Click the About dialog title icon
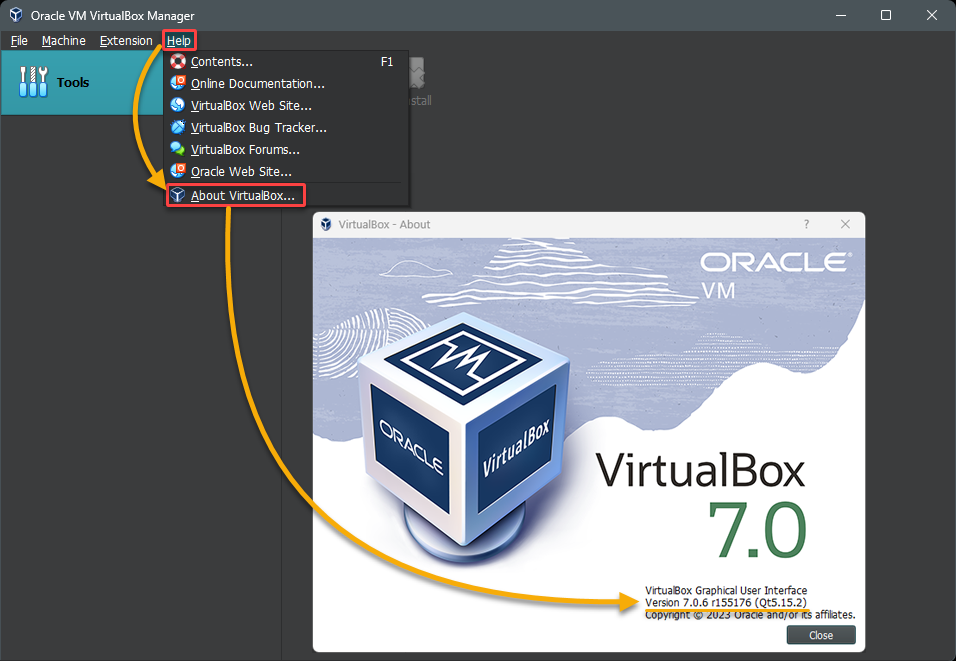The height and width of the screenshot is (661, 956). pyautogui.click(x=326, y=224)
